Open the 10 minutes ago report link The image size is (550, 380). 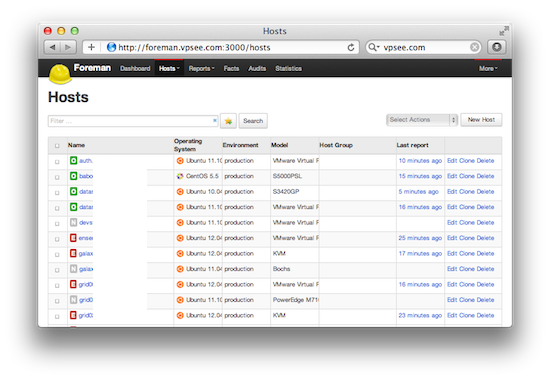(420, 161)
